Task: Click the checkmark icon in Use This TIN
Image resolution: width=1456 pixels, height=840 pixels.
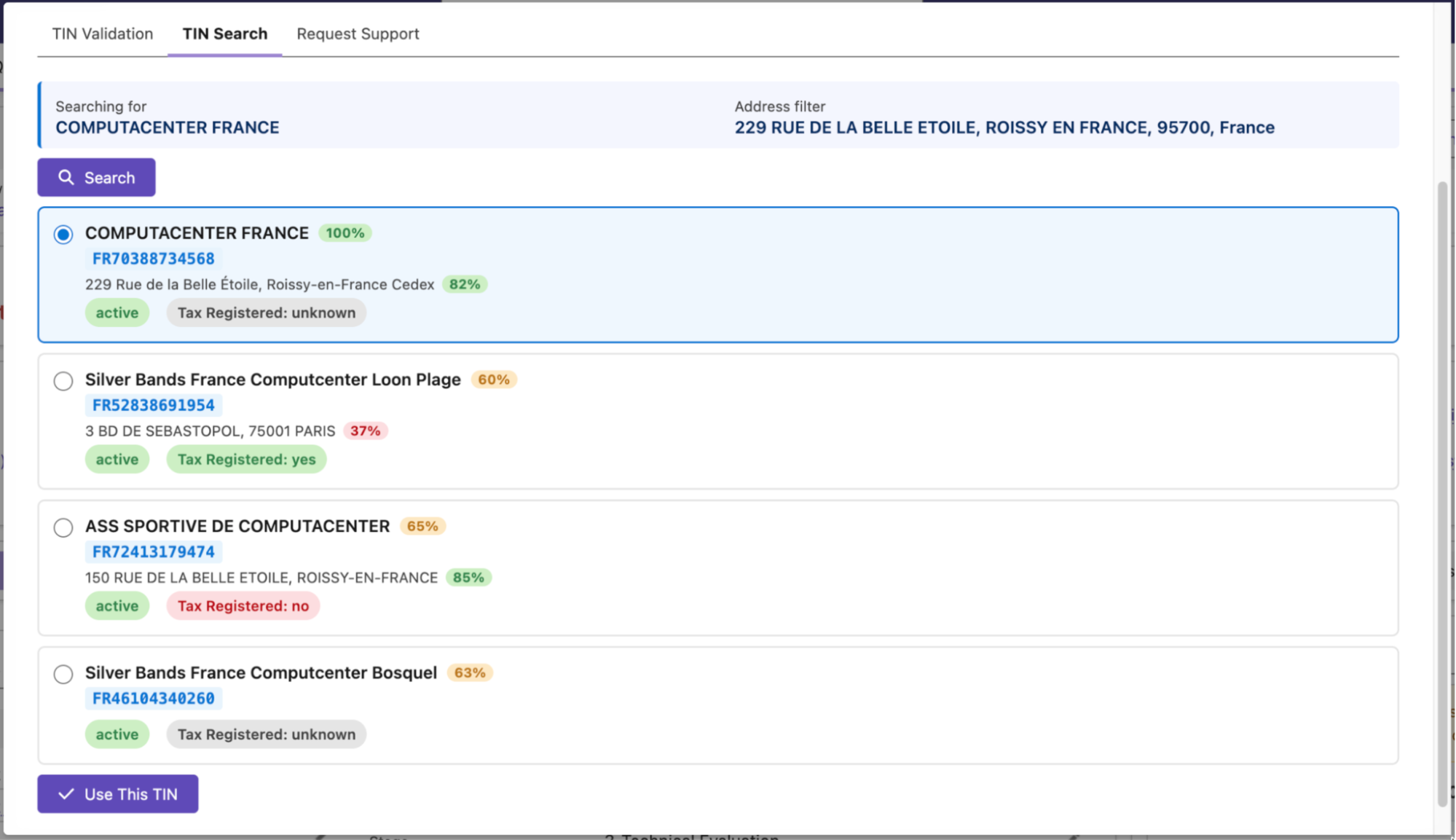Action: coord(66,794)
